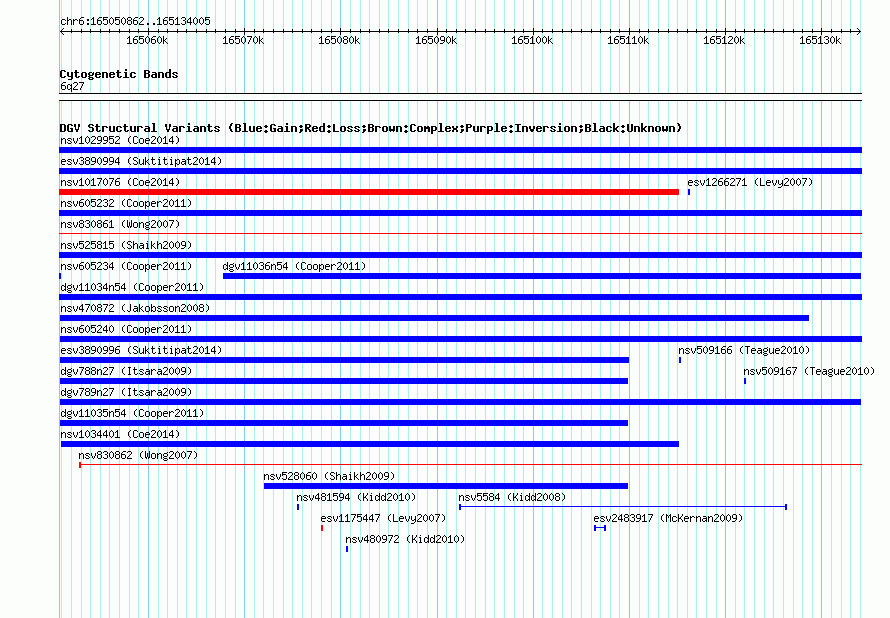890x618 pixels.
Task: Select the nsv528060 (Shaikh2009) blue bar
Action: click(x=446, y=486)
